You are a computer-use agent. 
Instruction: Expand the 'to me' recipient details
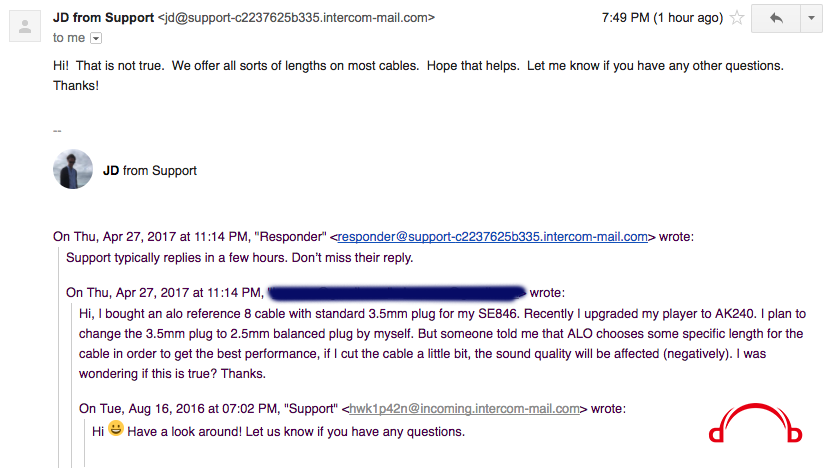tap(96, 38)
